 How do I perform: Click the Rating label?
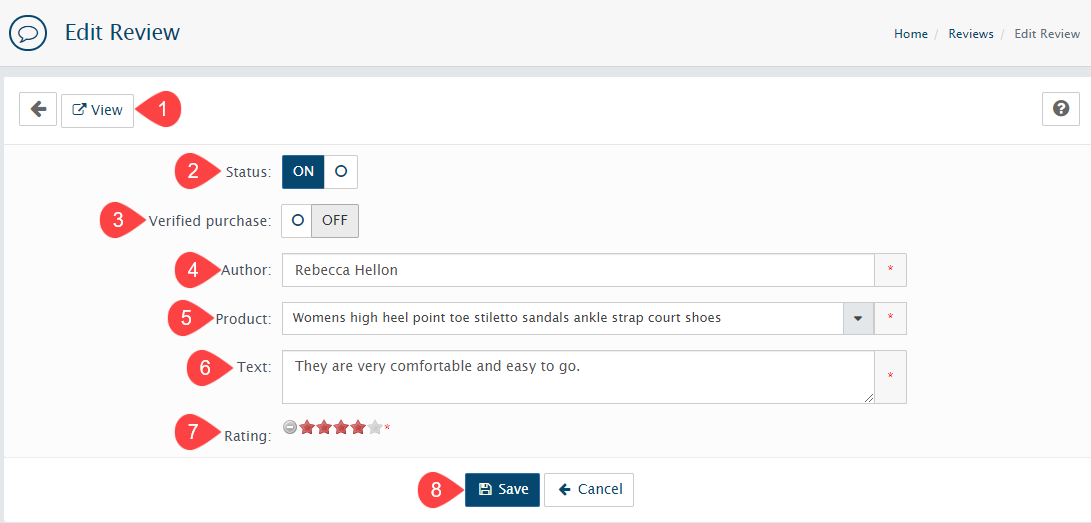(248, 436)
